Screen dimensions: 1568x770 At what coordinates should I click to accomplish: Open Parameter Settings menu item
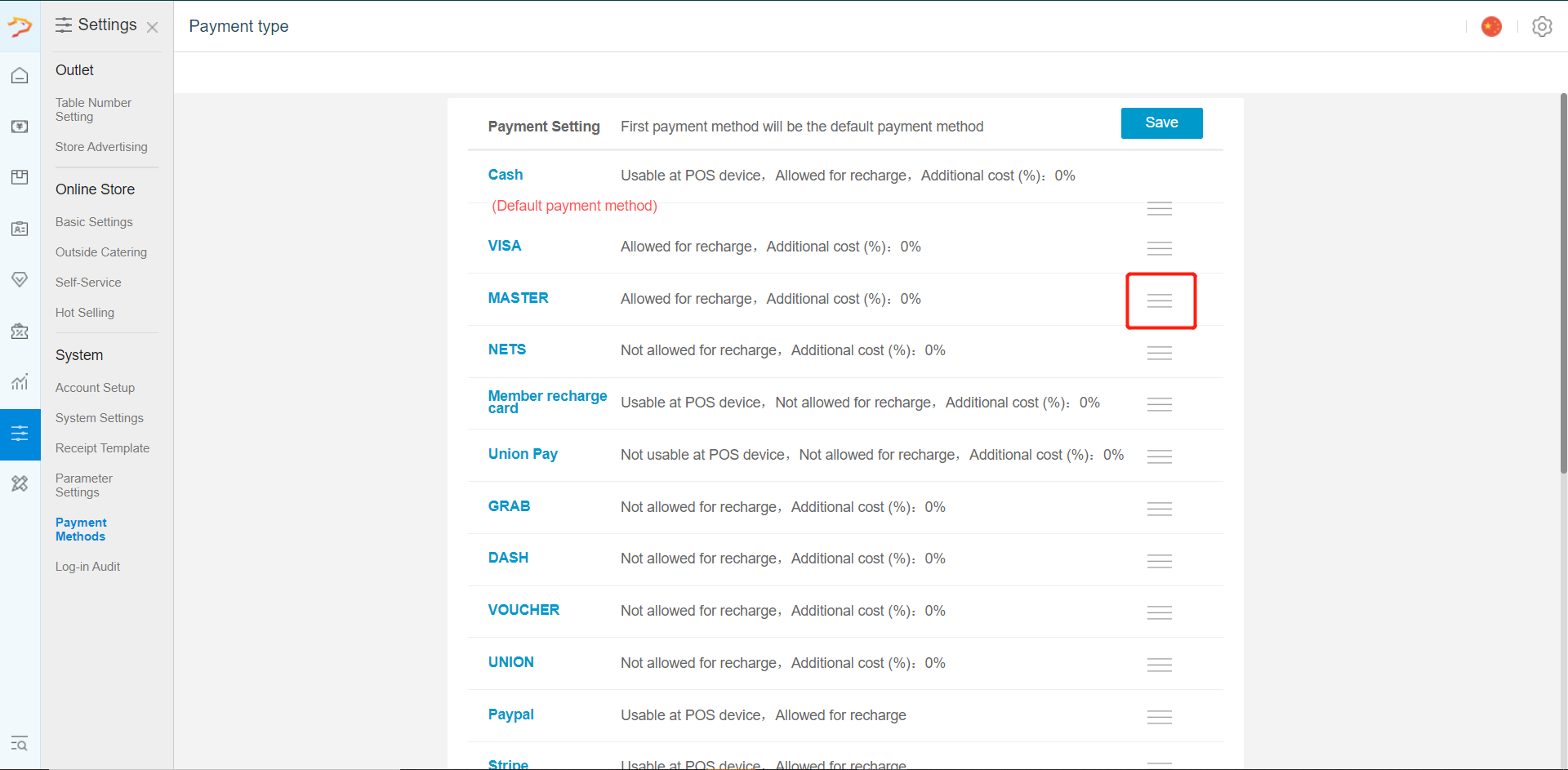[84, 485]
